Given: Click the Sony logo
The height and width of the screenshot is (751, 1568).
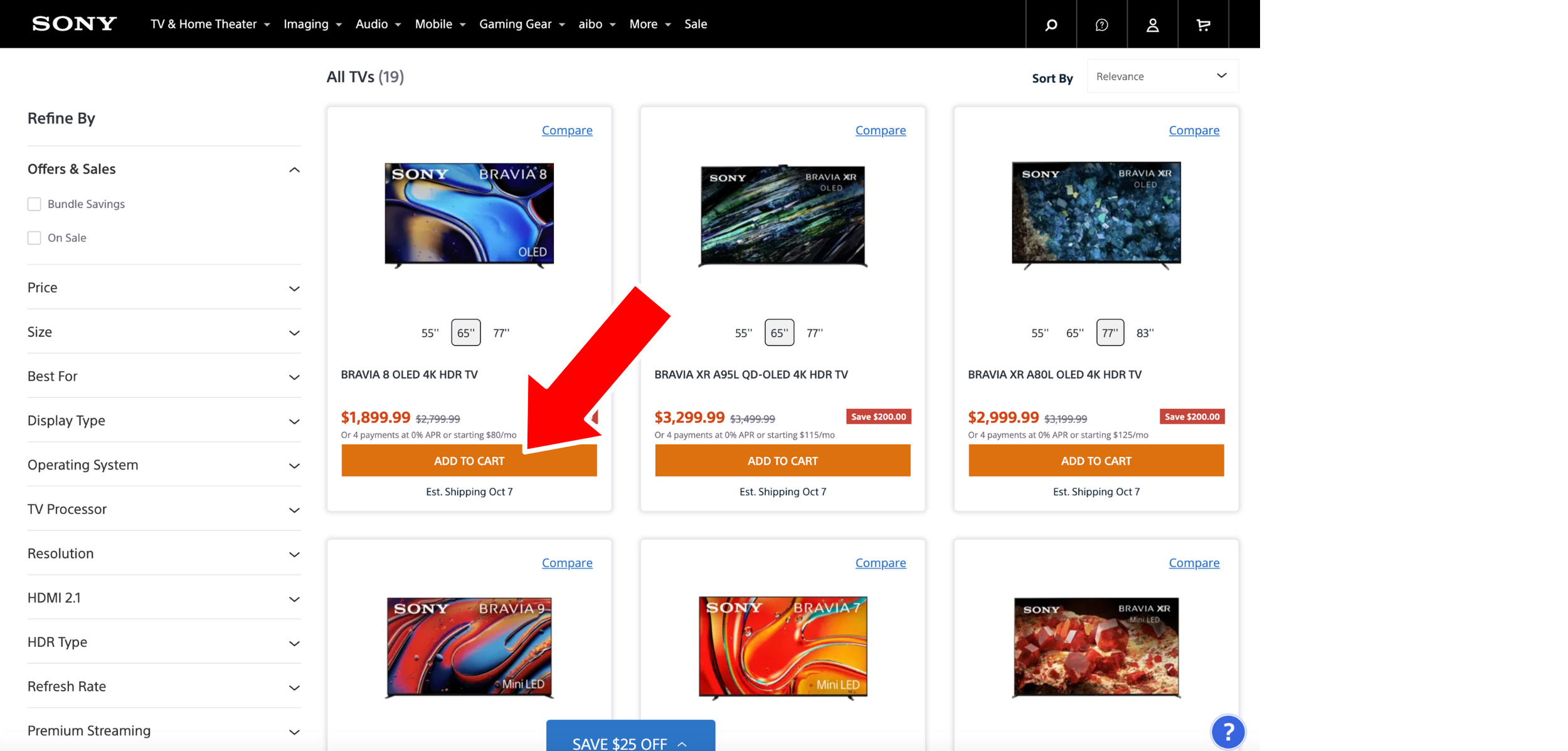Looking at the screenshot, I should point(74,24).
